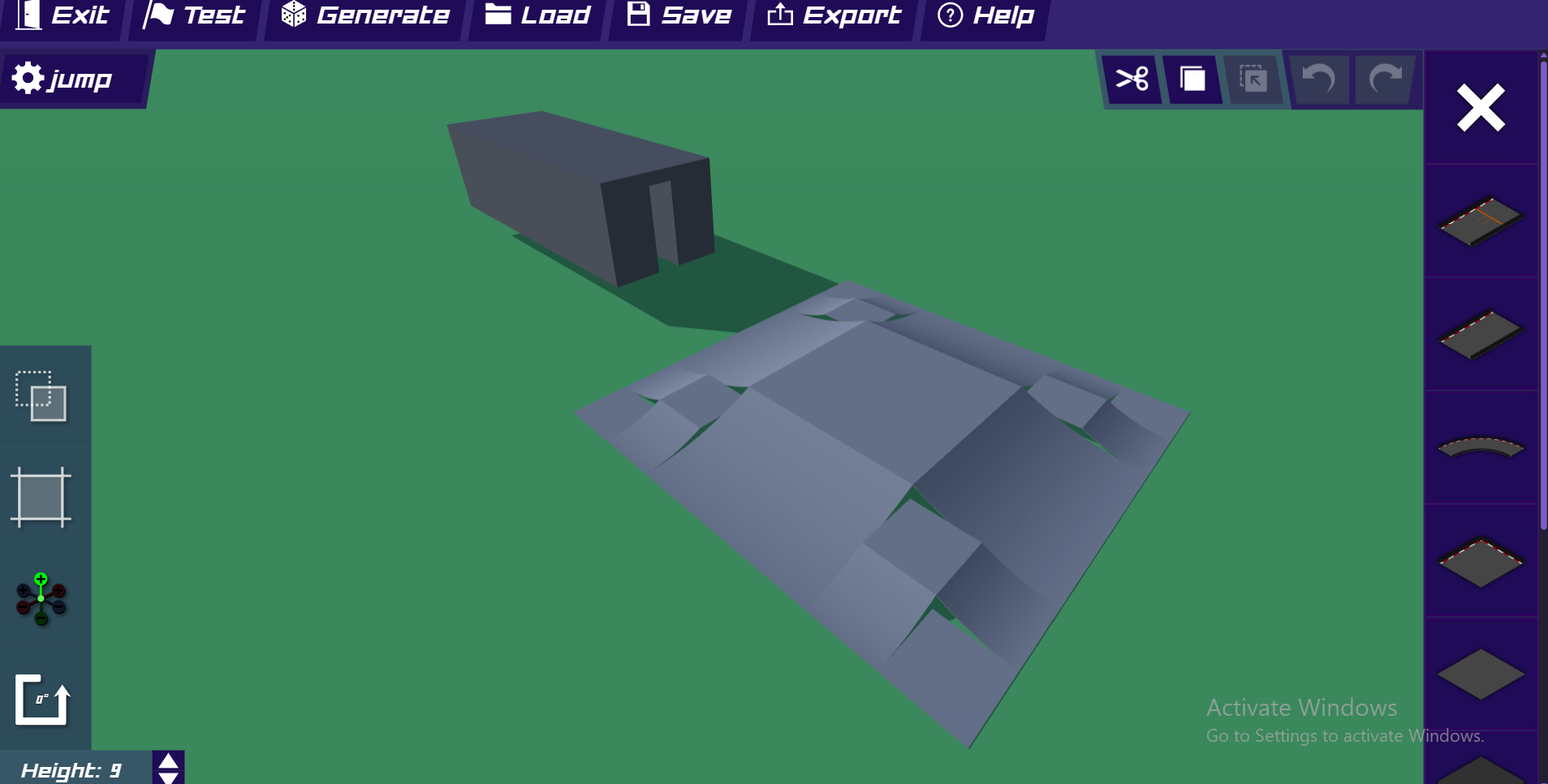
Task: Click the Copy icon
Action: 1192,79
